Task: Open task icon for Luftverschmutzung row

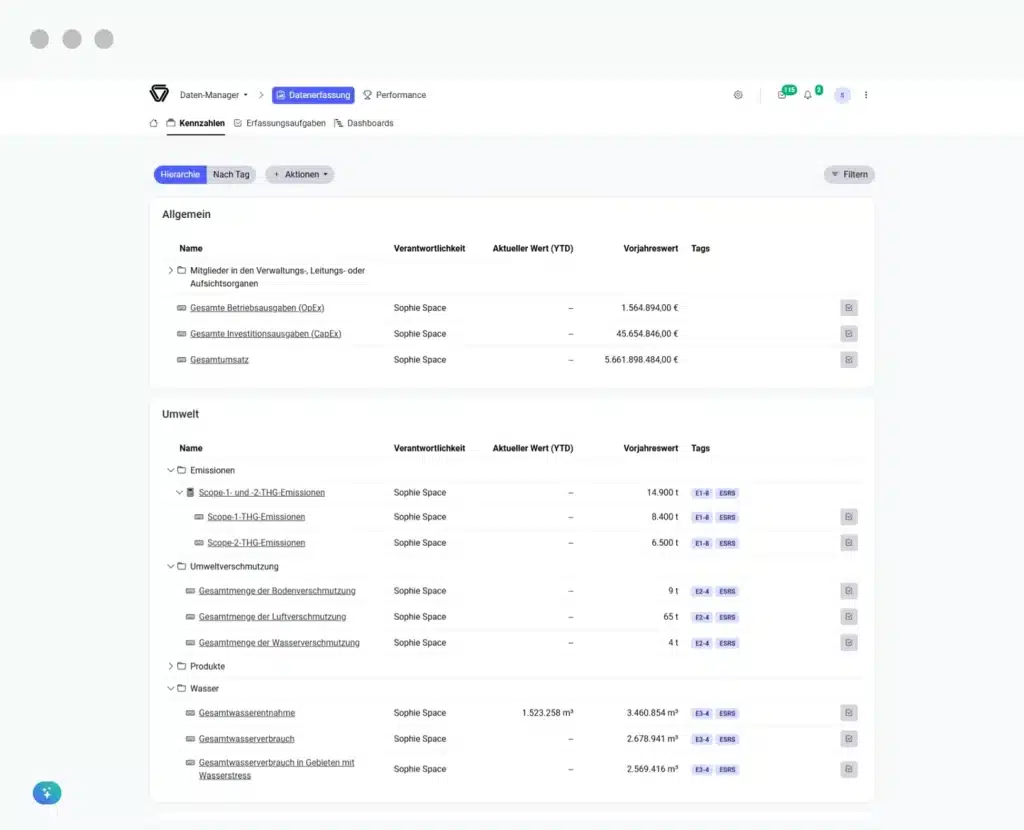Action: 849,616
